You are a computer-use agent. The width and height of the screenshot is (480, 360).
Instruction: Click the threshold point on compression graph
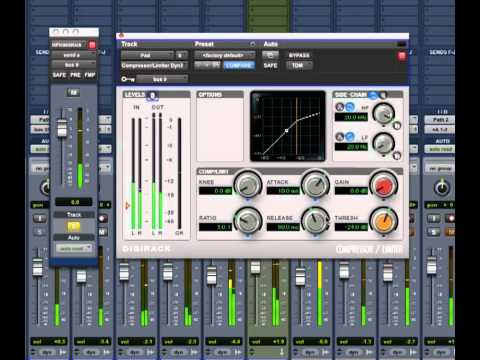(286, 131)
